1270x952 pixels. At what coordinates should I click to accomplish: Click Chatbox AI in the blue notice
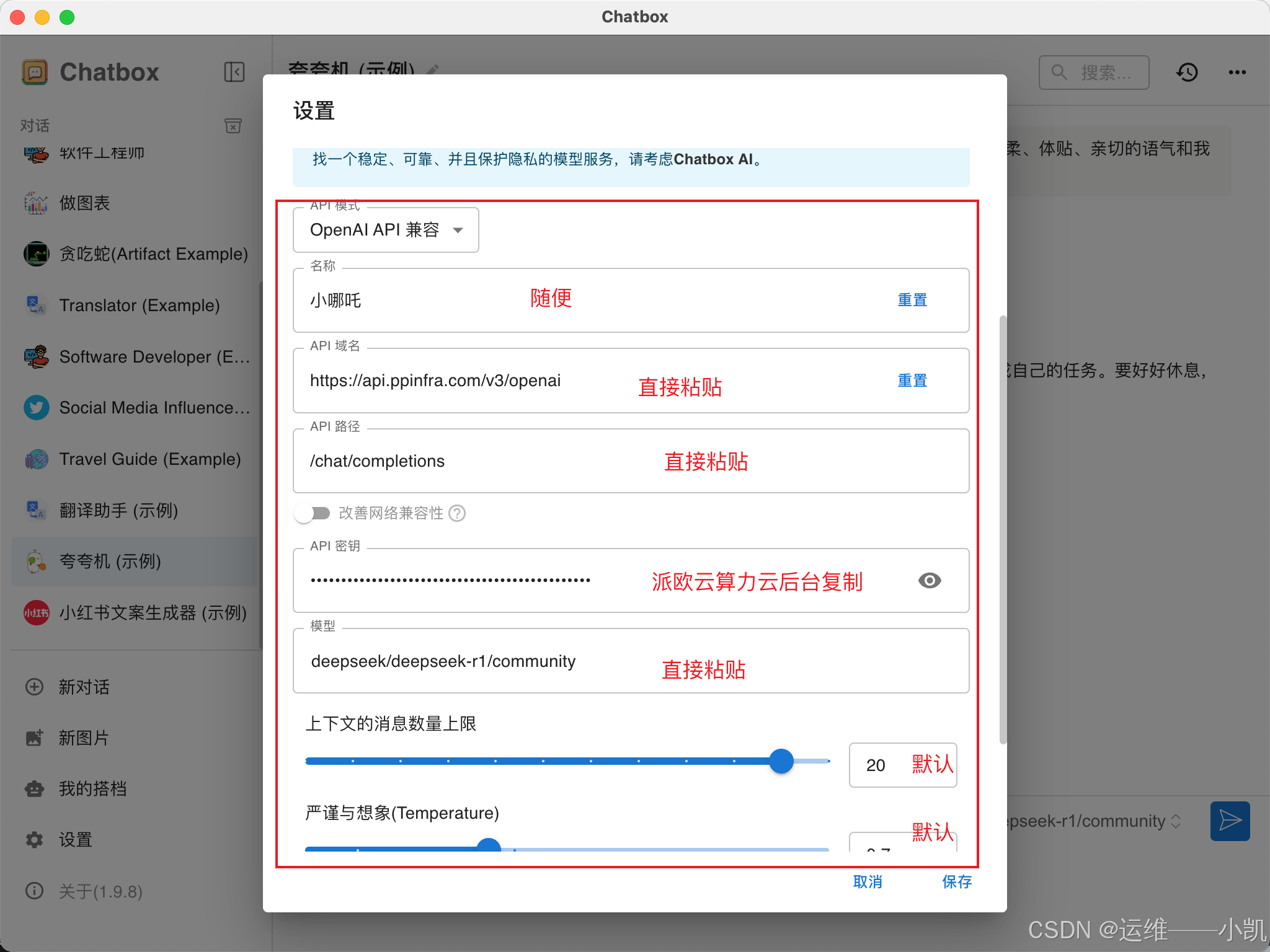click(x=713, y=159)
